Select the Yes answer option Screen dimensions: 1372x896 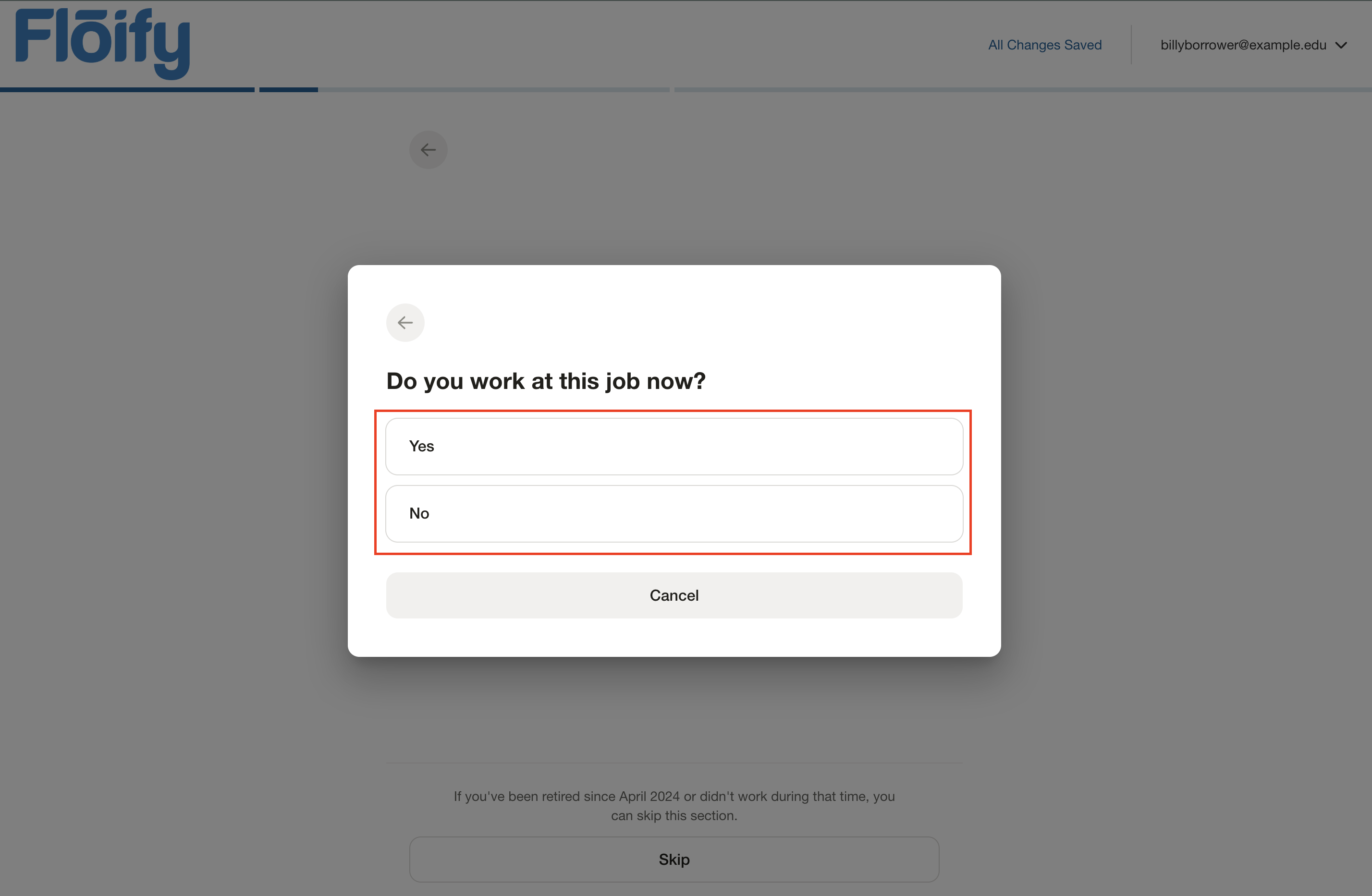click(674, 447)
